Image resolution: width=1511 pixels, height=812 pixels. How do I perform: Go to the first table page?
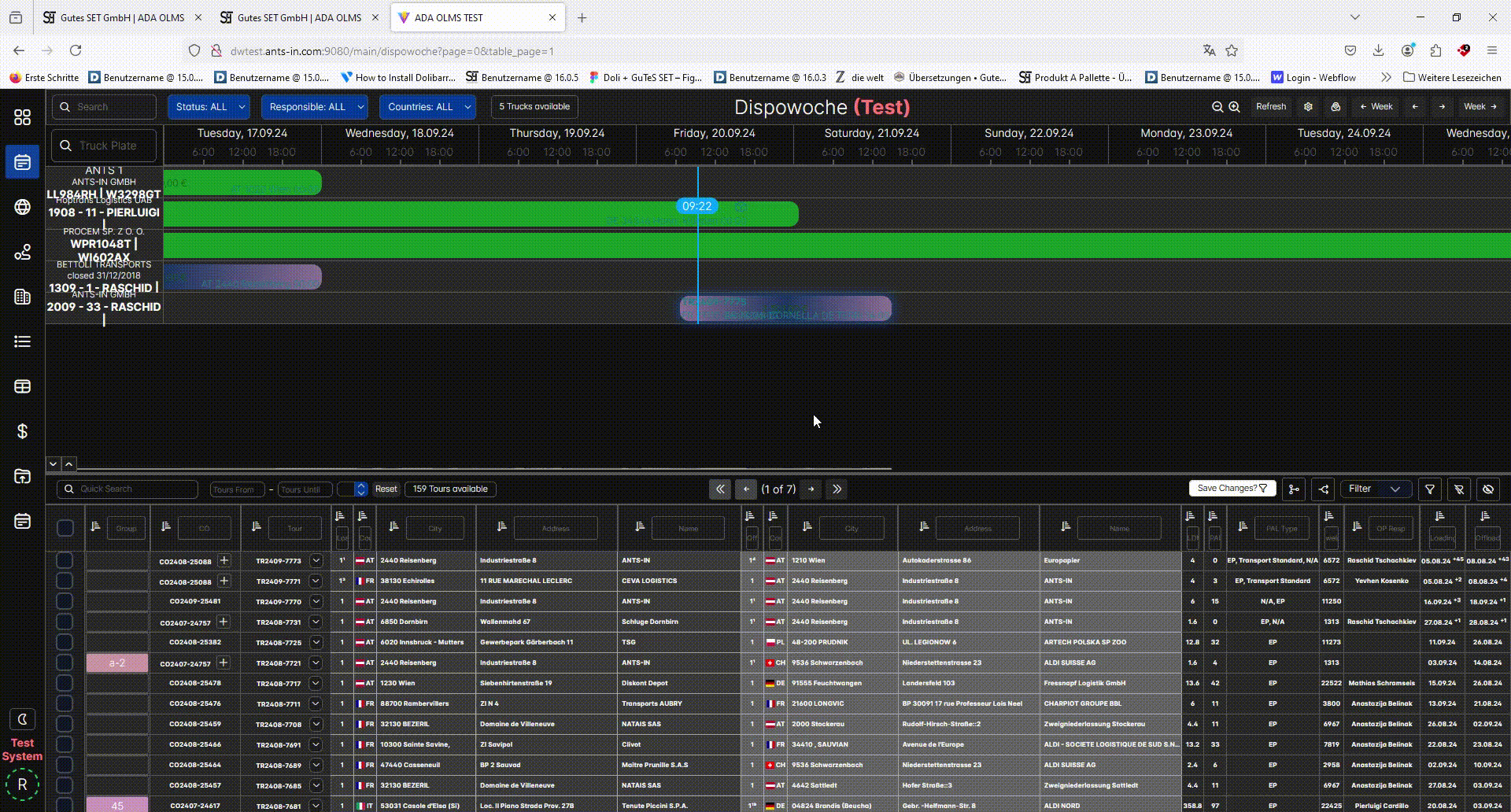pos(720,489)
